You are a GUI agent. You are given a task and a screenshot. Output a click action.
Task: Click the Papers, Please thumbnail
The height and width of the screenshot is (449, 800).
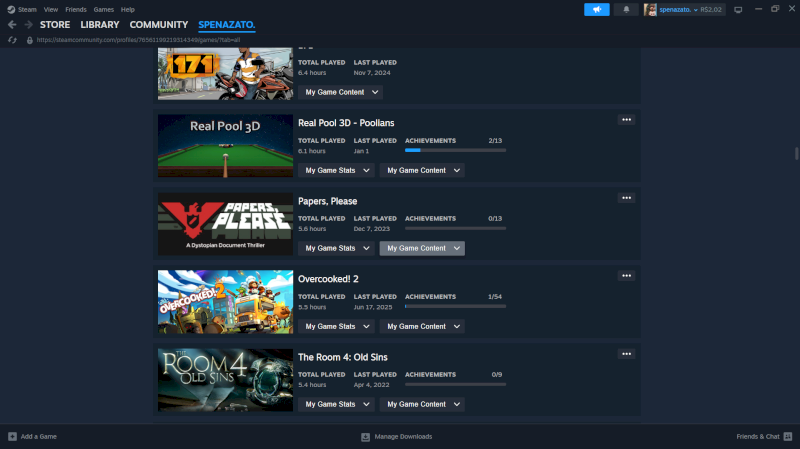point(226,224)
